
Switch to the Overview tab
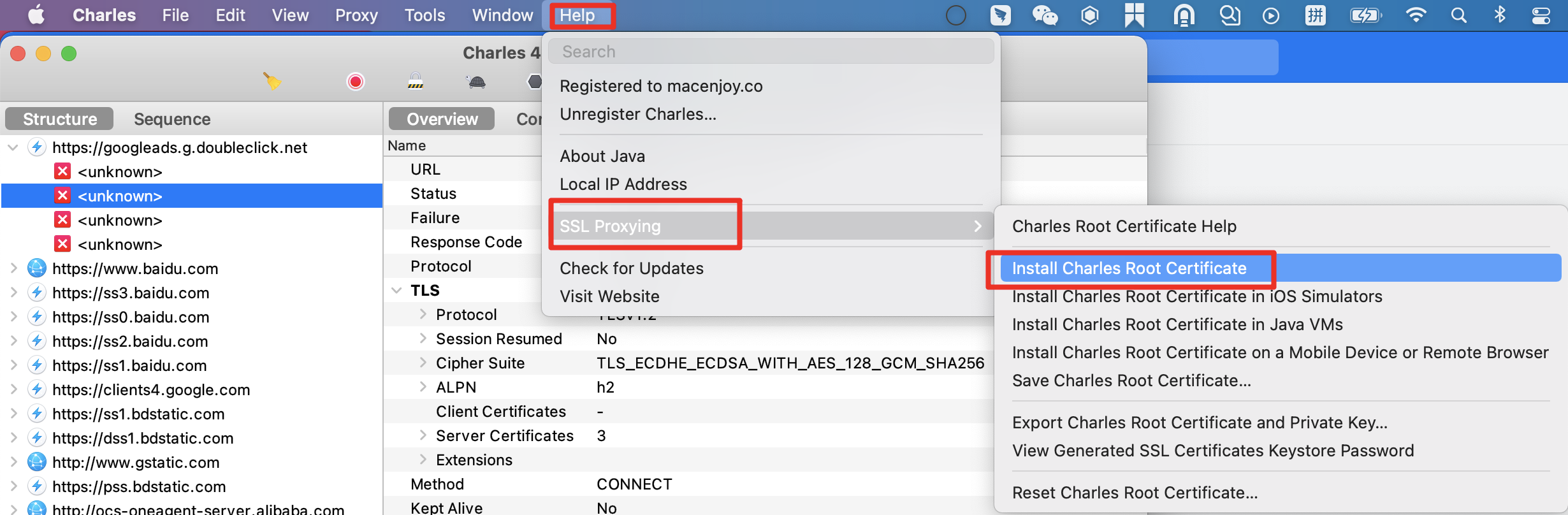click(x=442, y=119)
